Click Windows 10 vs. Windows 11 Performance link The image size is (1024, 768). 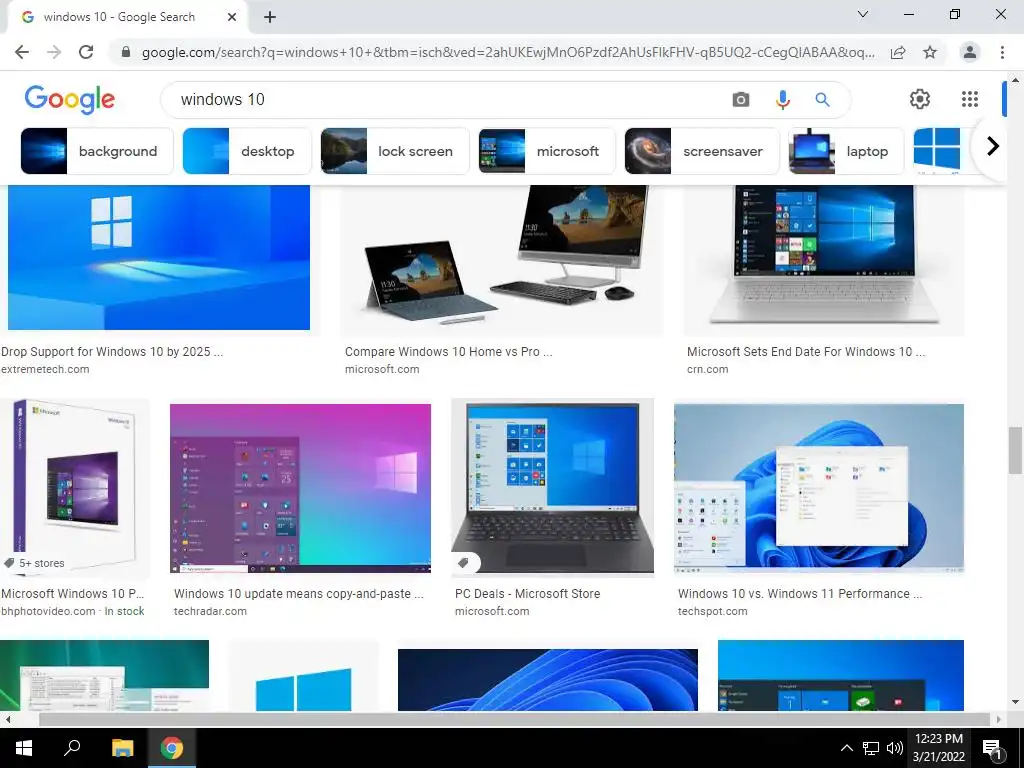800,594
